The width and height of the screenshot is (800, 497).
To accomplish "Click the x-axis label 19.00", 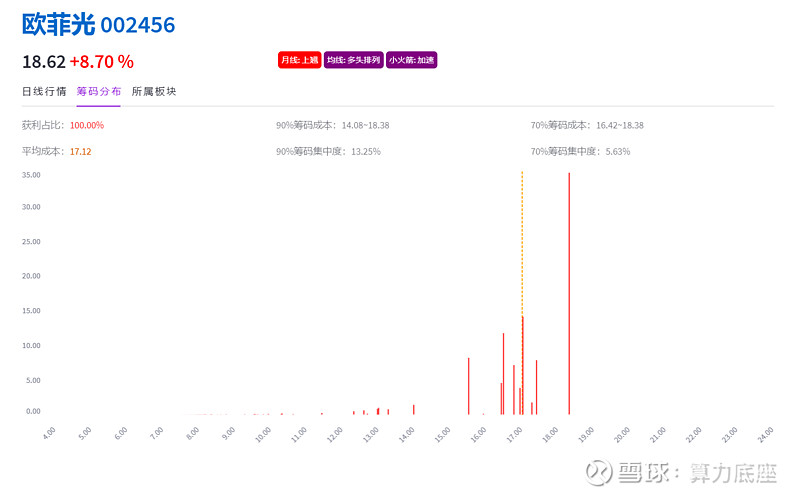I will pyautogui.click(x=586, y=434).
